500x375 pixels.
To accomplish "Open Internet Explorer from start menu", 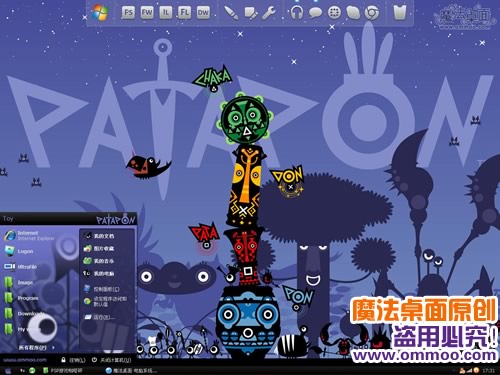I will point(29,235).
